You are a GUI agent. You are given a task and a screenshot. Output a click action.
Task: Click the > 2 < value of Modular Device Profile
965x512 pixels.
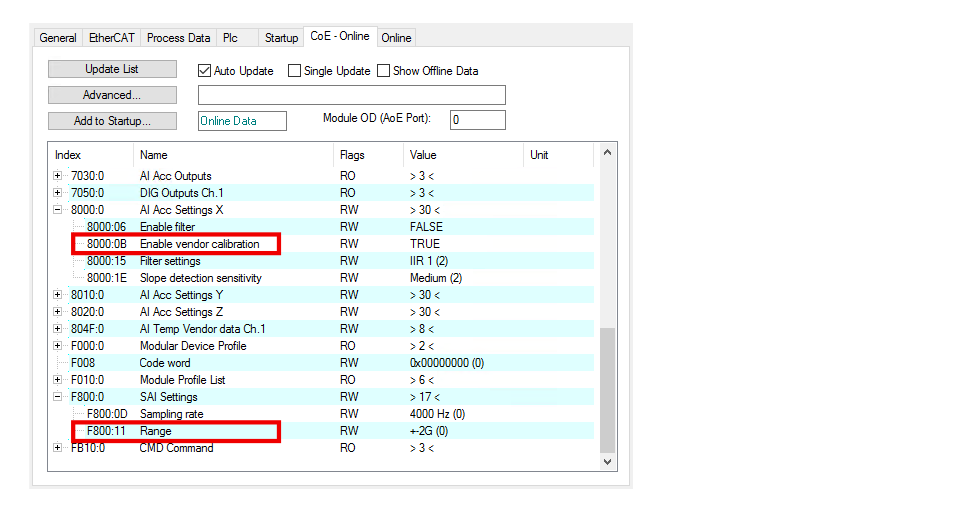422,346
